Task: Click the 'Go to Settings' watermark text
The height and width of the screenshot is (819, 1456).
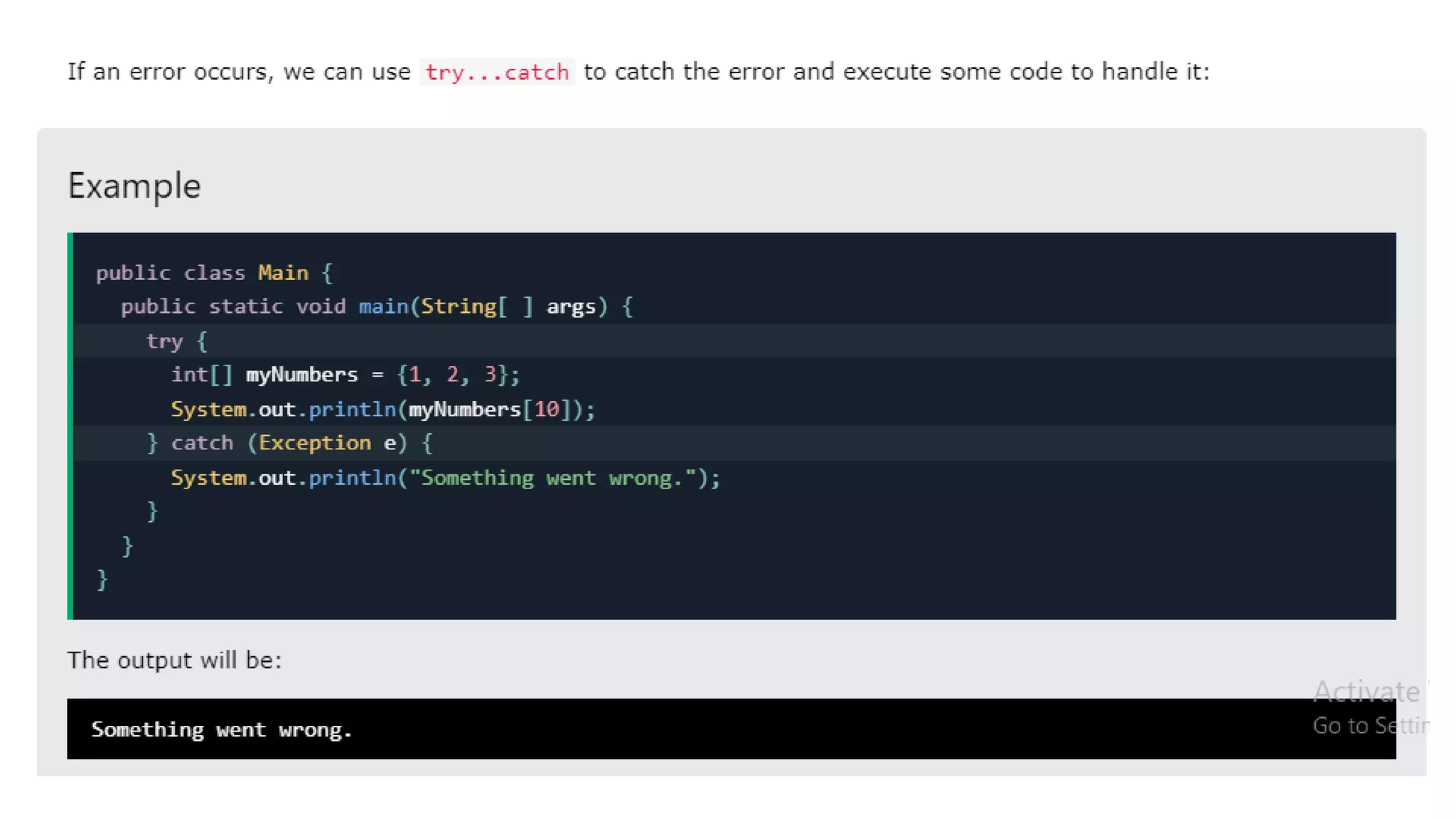Action: tap(1369, 726)
